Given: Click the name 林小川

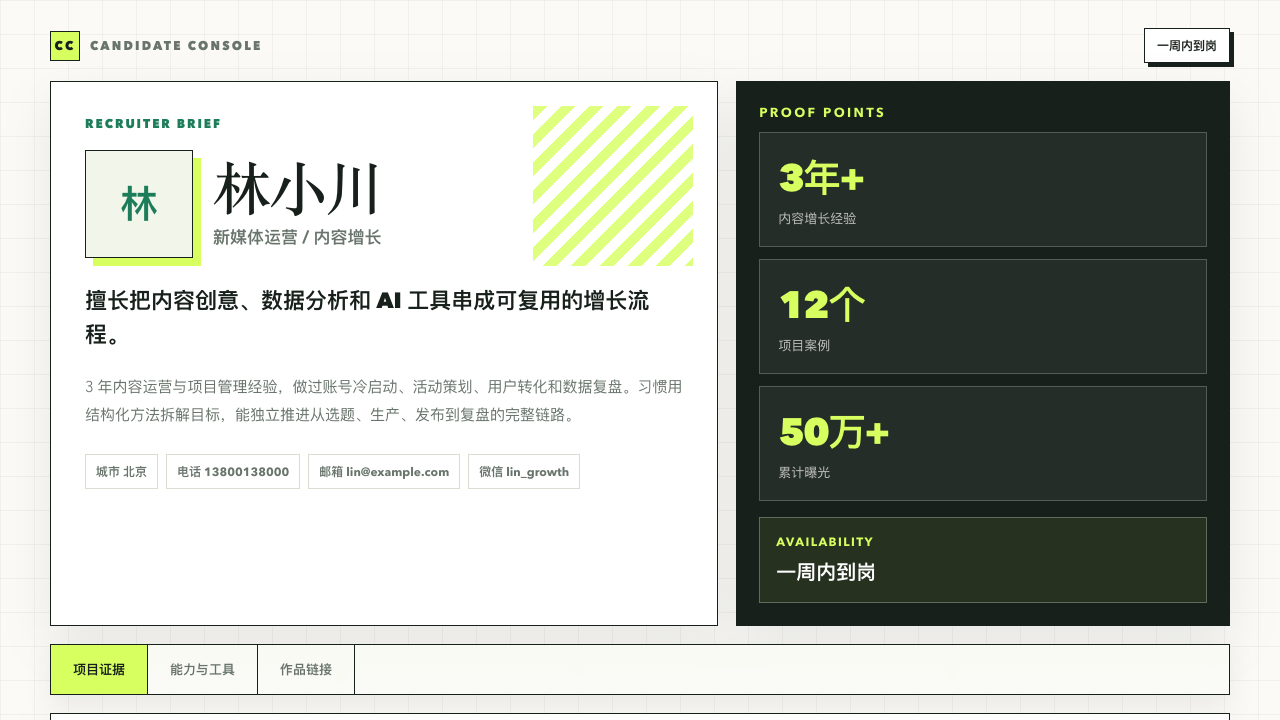Looking at the screenshot, I should [297, 190].
